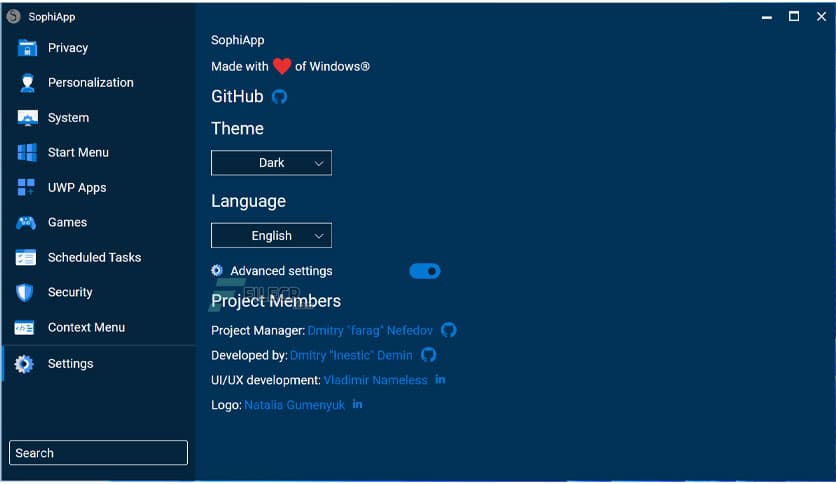This screenshot has width=836, height=484.
Task: Open the Dmitry "Inestic" Demin link
Action: tap(351, 356)
